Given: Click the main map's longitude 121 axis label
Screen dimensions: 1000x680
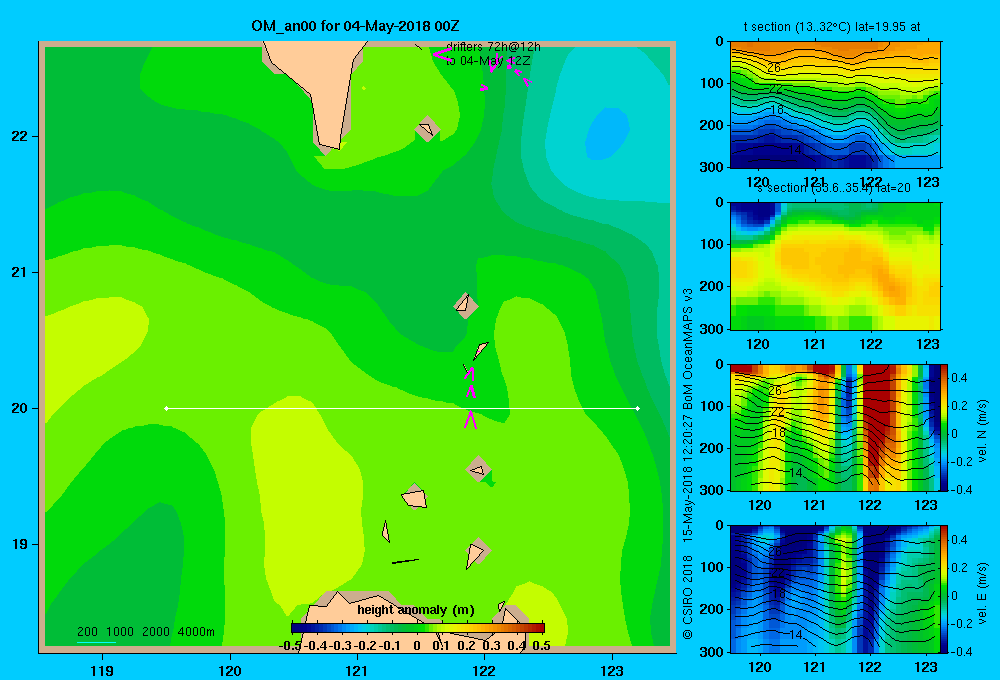Looking at the screenshot, I should pyautogui.click(x=357, y=670).
